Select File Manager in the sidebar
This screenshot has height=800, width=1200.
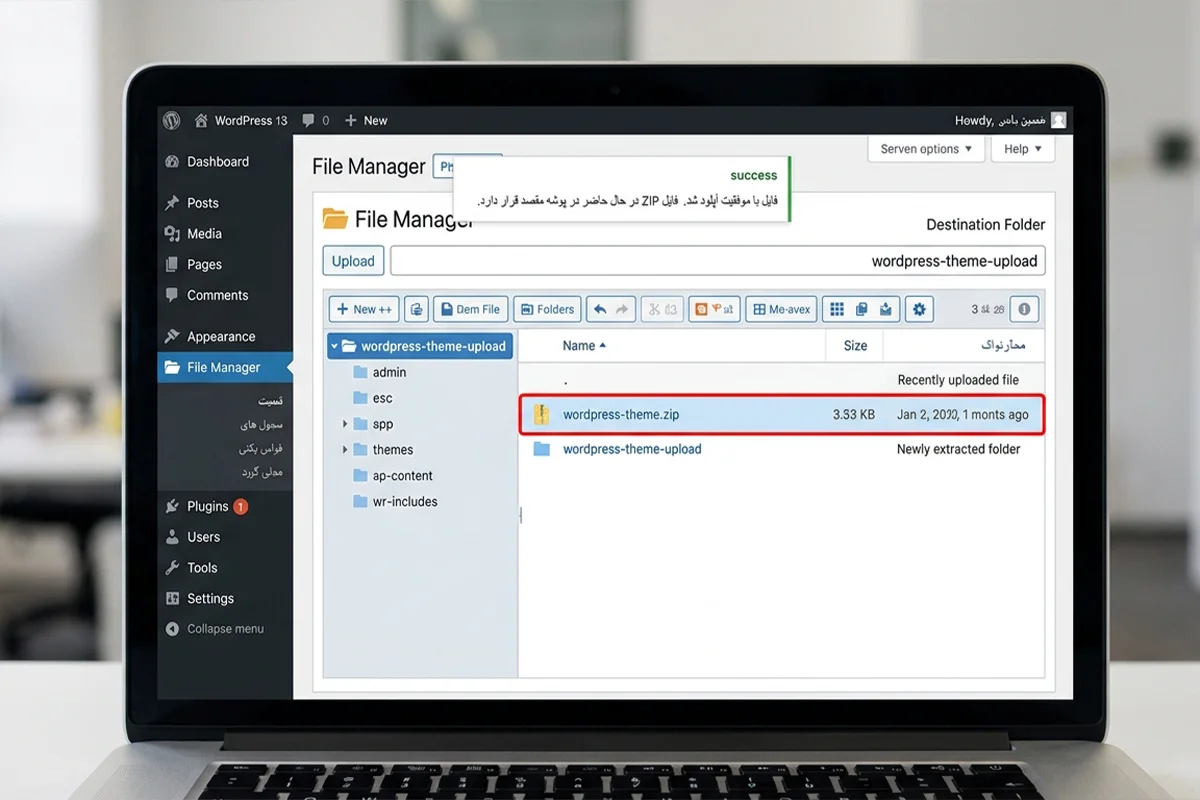pos(224,367)
